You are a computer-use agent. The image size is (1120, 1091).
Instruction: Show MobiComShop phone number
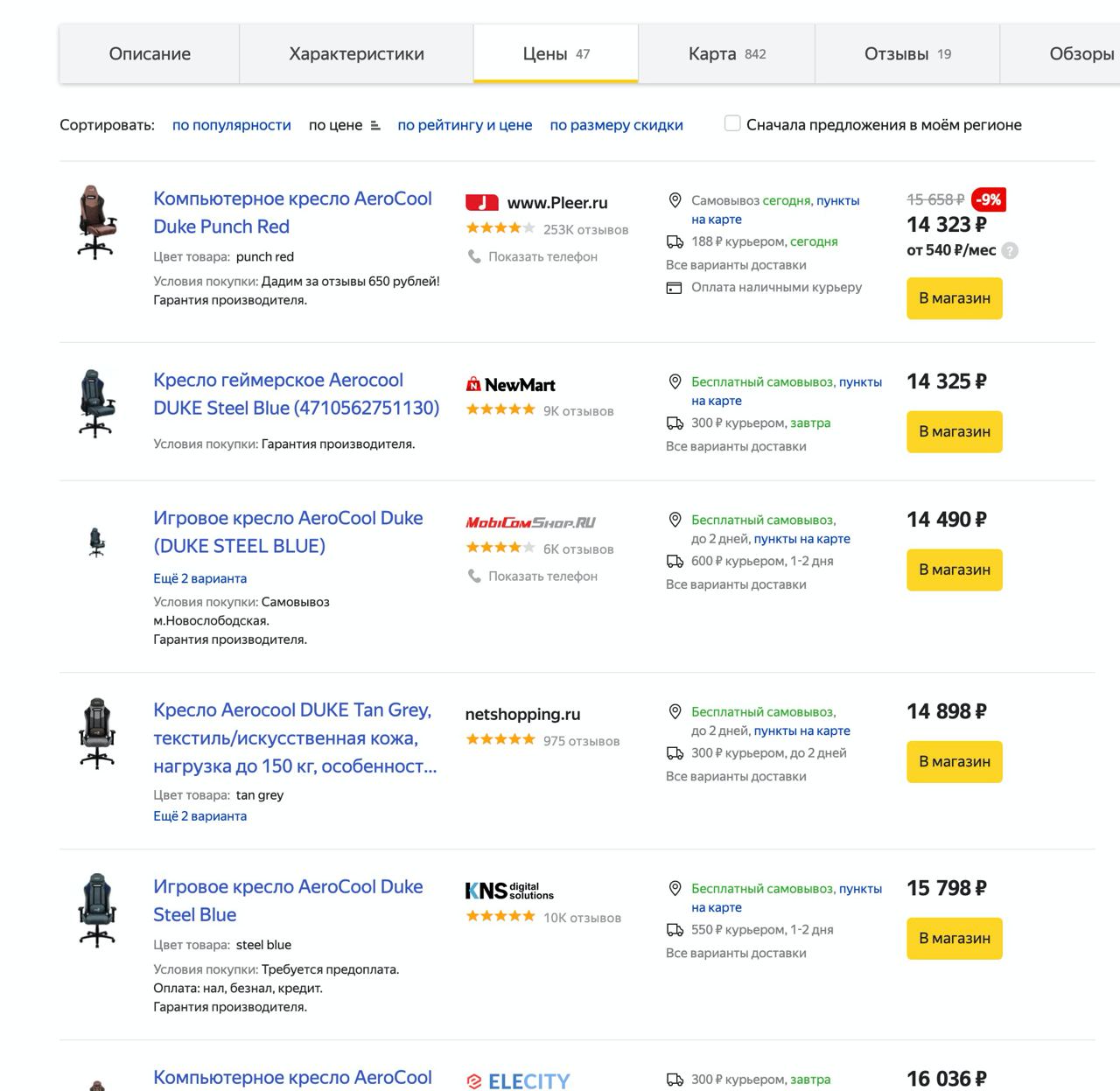pyautogui.click(x=542, y=576)
